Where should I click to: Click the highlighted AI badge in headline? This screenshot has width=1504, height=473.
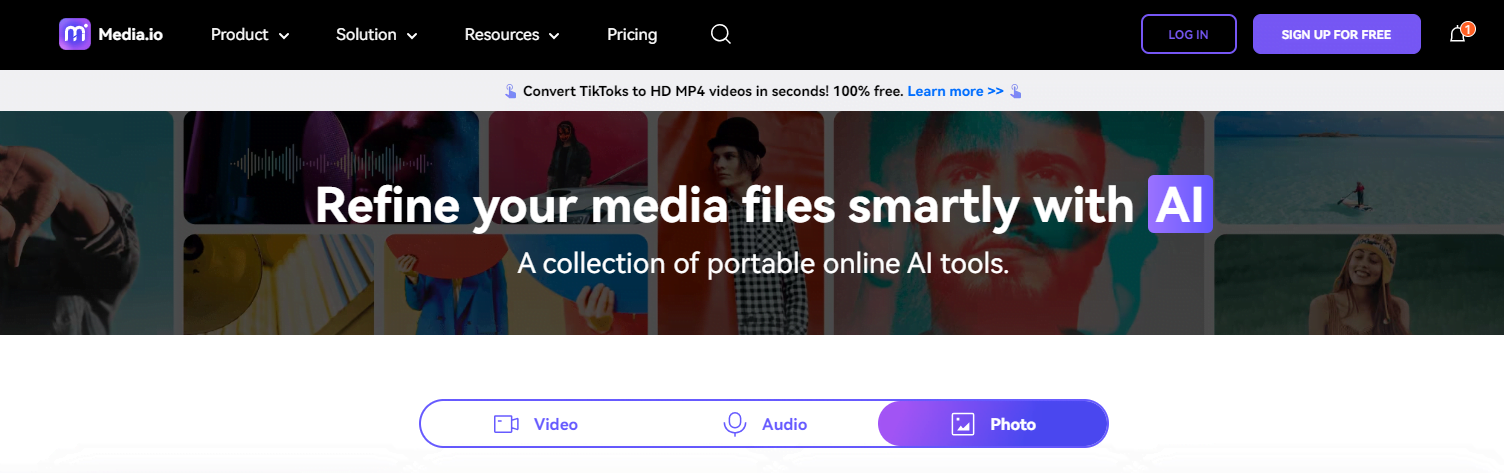1180,204
